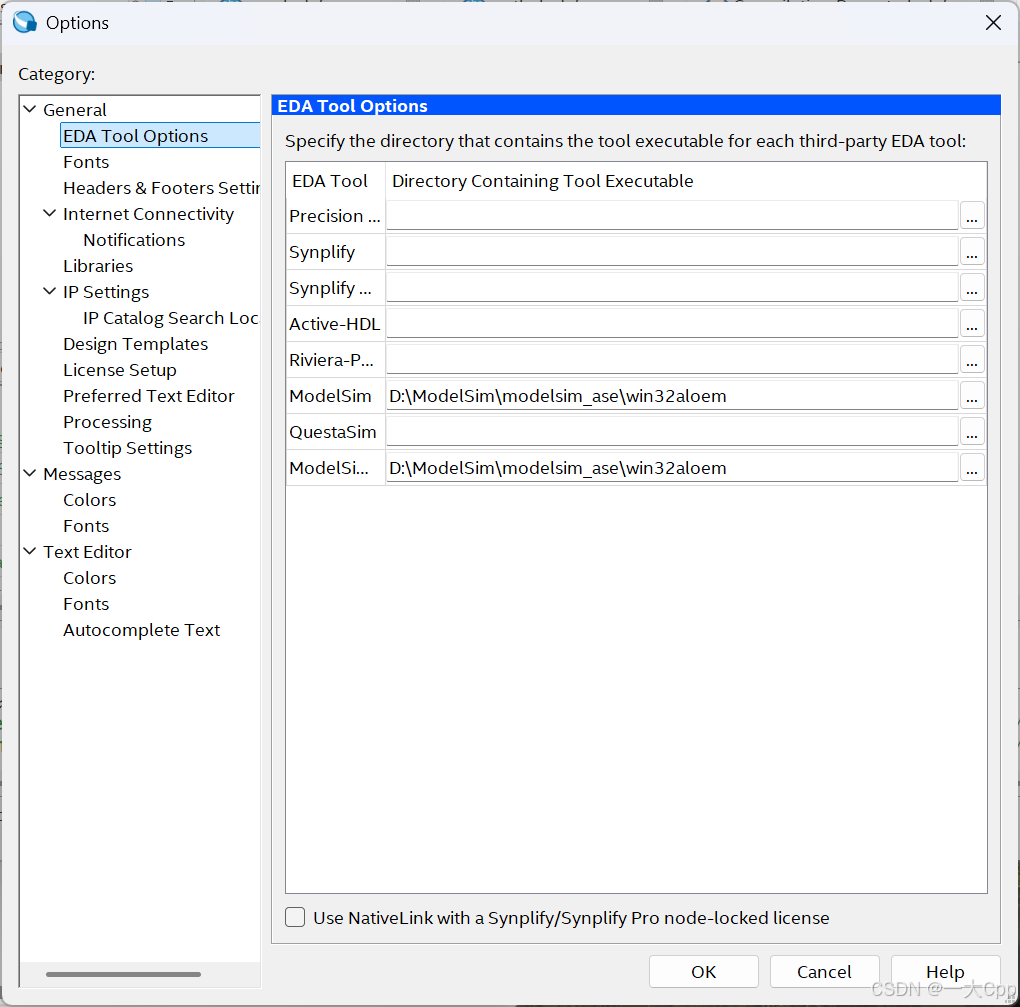Collapse the General category
Image resolution: width=1020 pixels, height=1007 pixels.
point(30,109)
